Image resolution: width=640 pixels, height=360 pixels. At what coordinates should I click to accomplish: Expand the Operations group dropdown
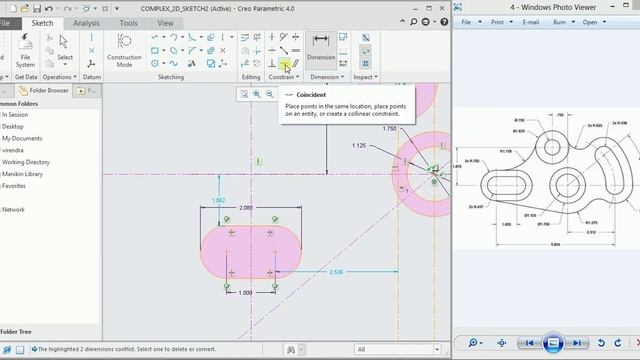pos(60,77)
